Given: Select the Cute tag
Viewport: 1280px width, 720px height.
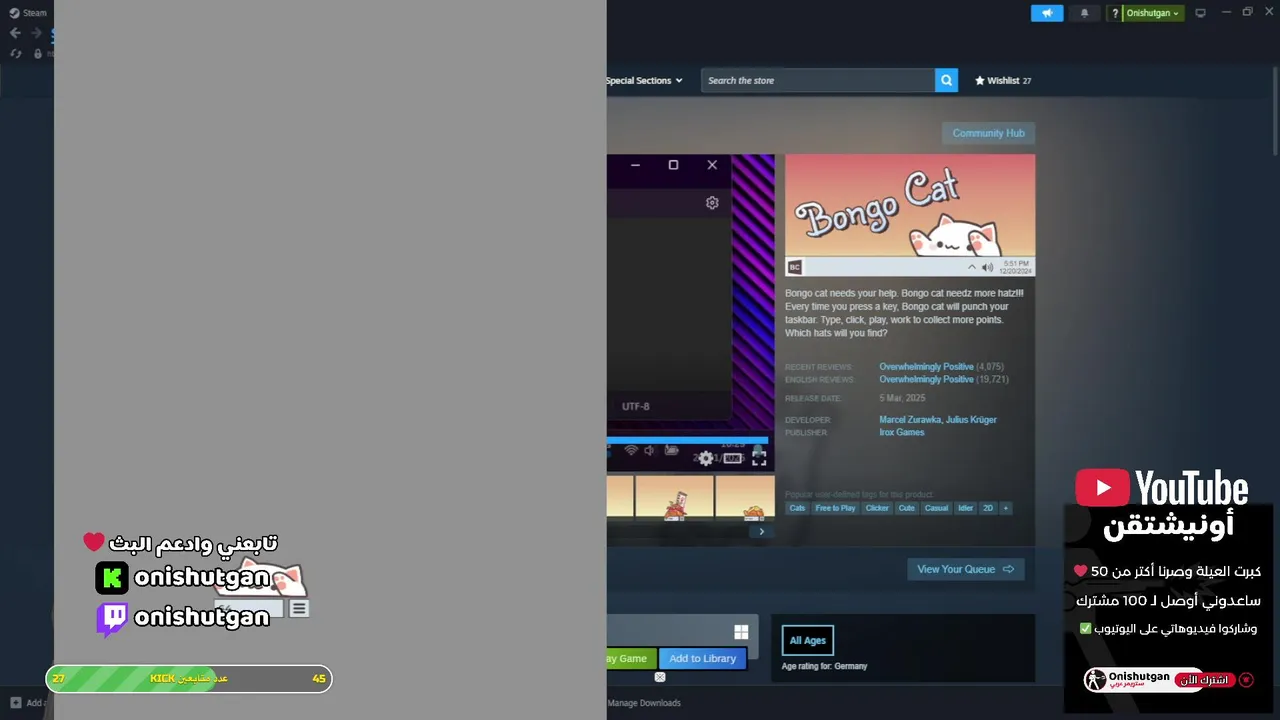Looking at the screenshot, I should point(906,508).
